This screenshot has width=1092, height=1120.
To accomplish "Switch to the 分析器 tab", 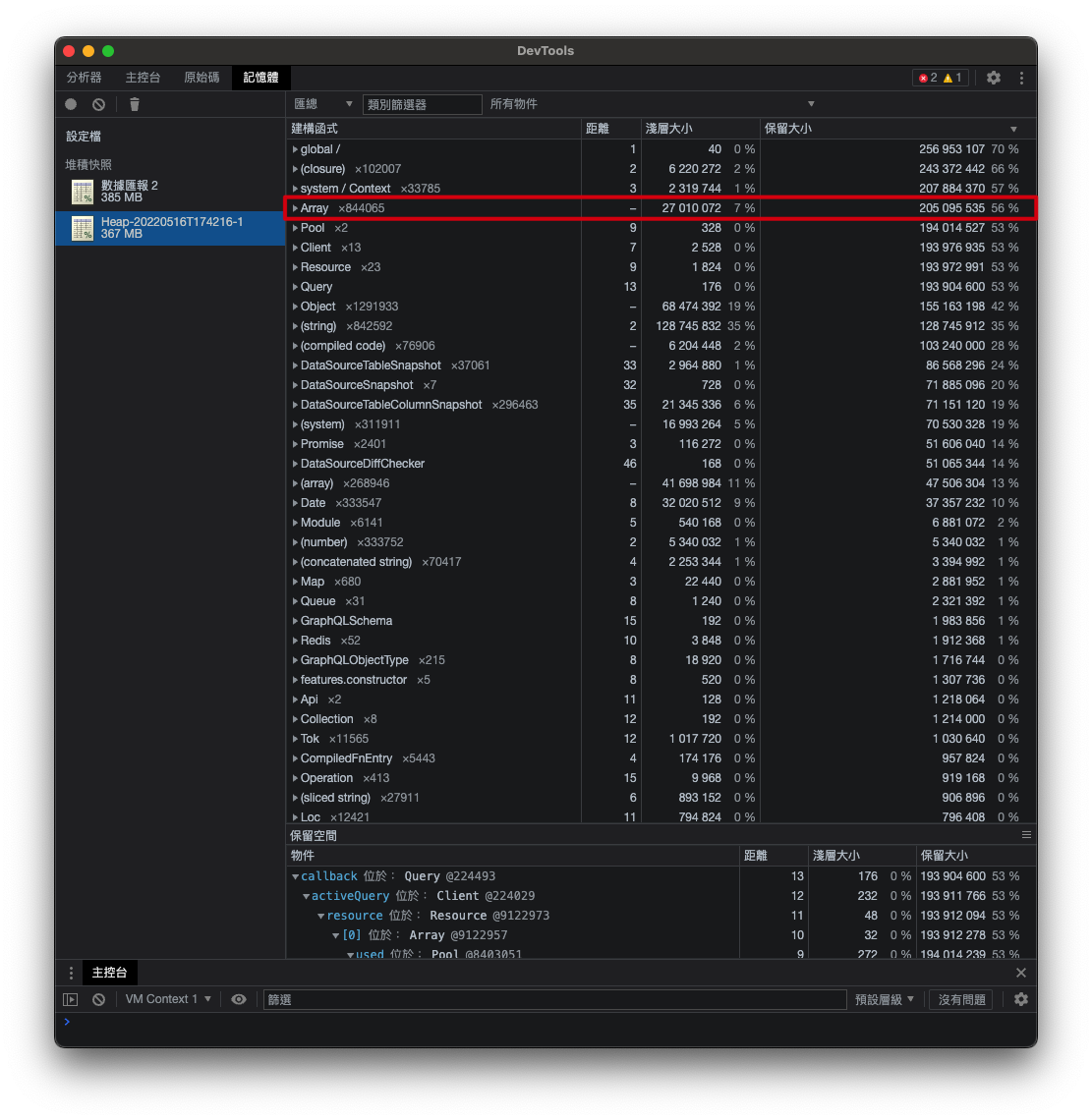I will (85, 78).
